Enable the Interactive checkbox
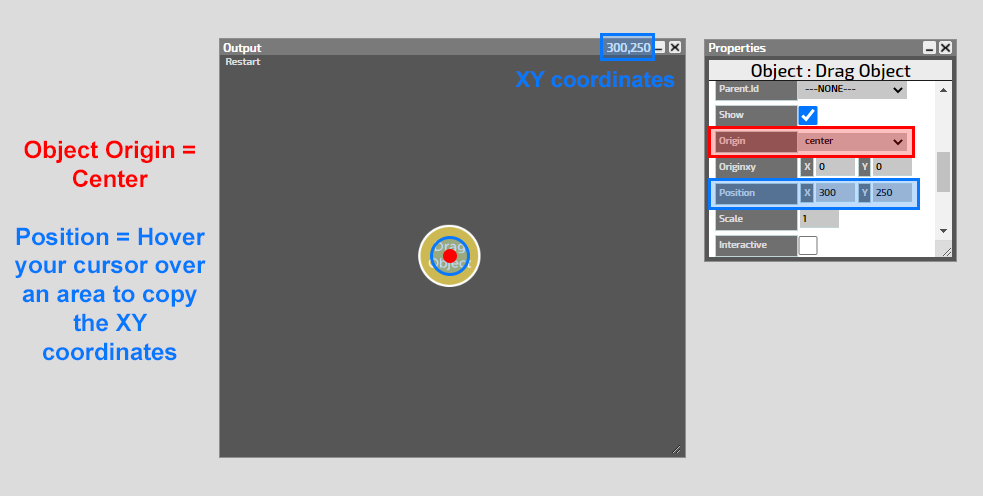This screenshot has height=496, width=983. [808, 245]
